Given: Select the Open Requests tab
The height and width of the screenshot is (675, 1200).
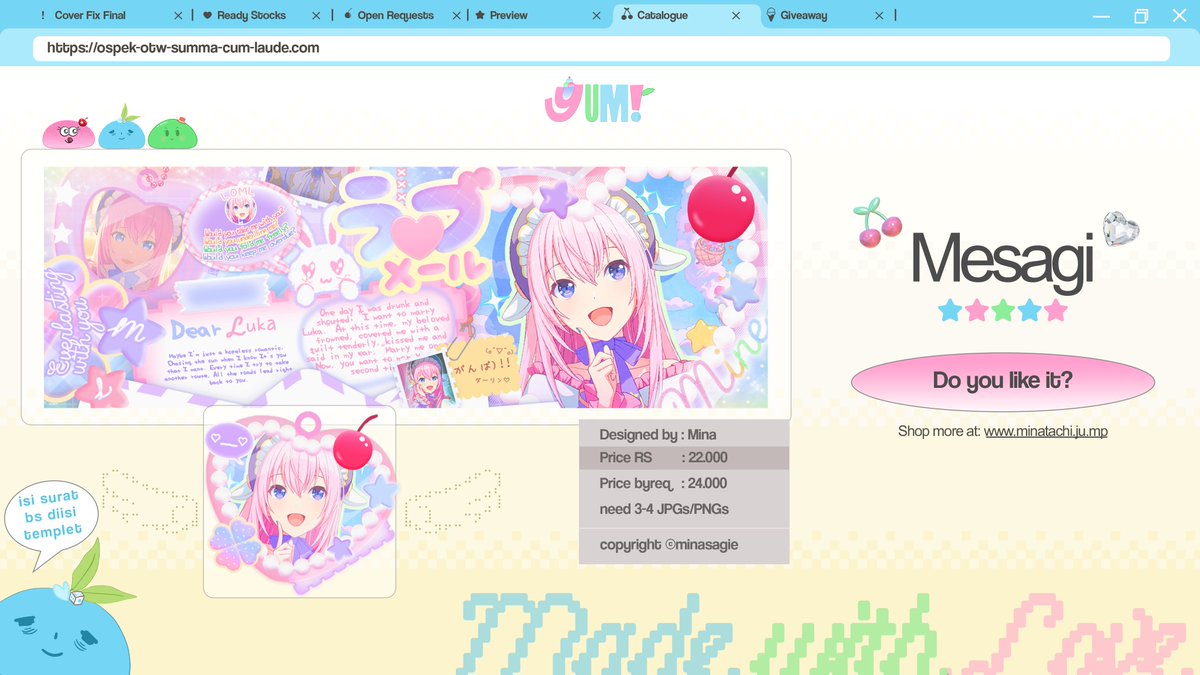Looking at the screenshot, I should [395, 16].
